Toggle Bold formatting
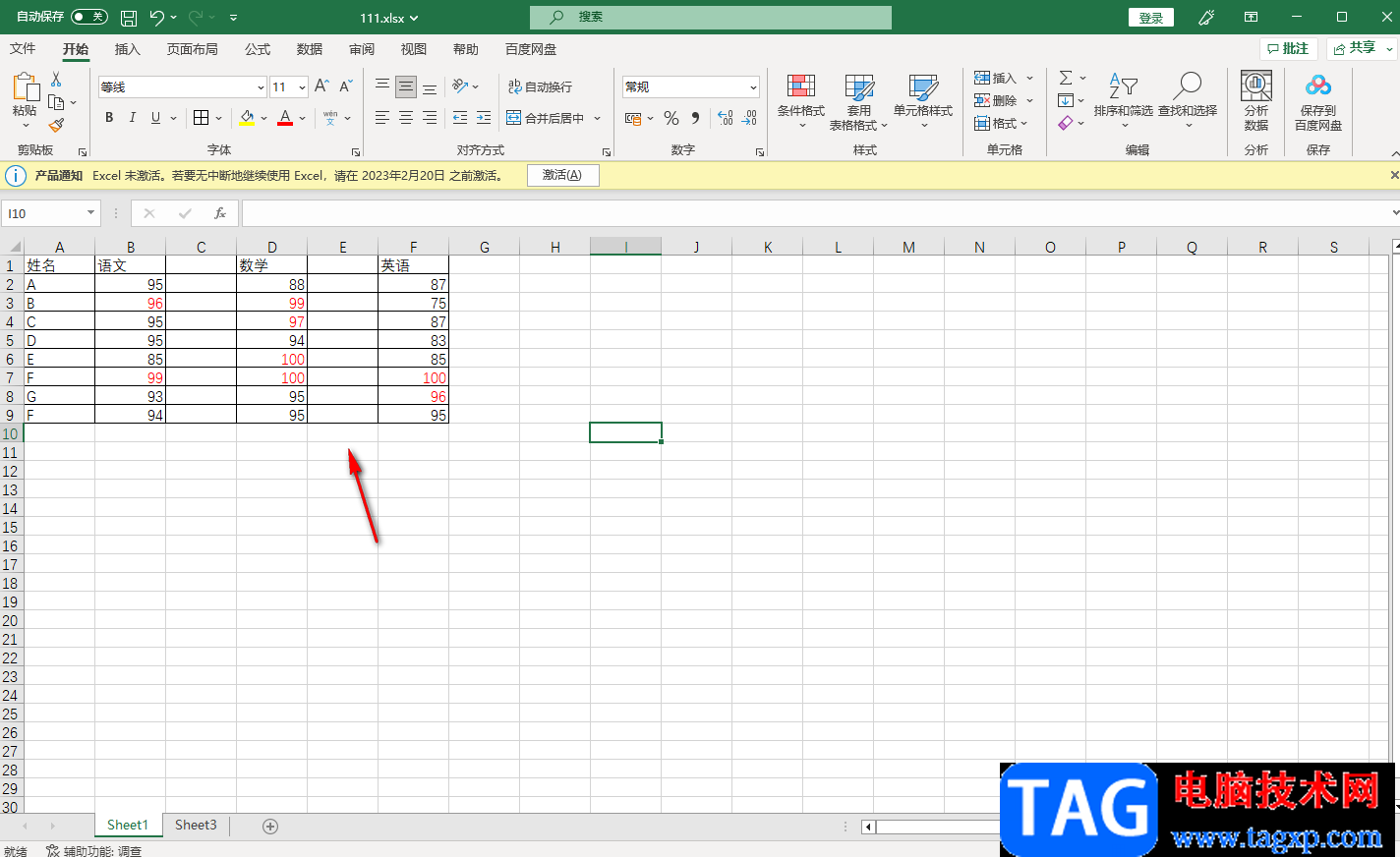 [x=109, y=118]
